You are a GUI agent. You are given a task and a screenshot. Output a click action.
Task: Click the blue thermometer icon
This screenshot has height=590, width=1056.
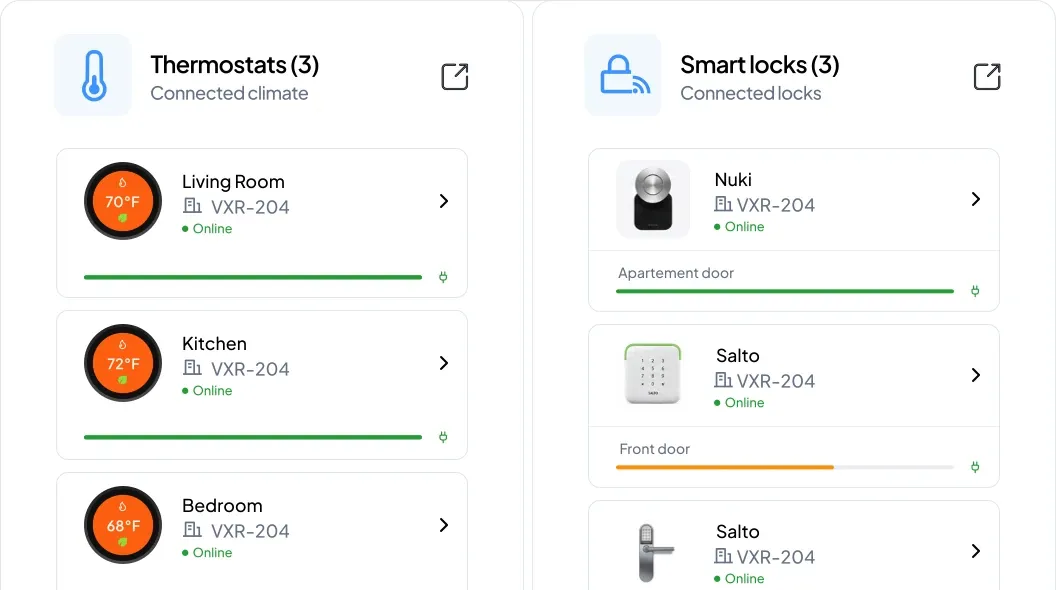pos(93,75)
